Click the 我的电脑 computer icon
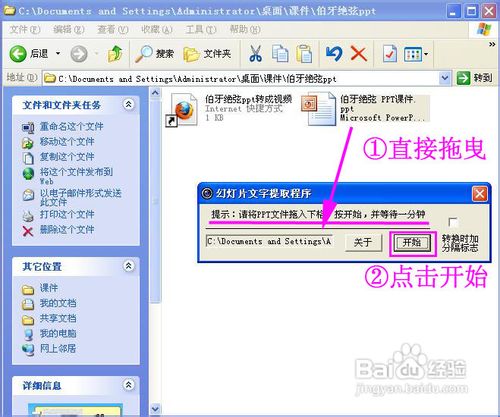Screen dimensions: 500x417 28,334
